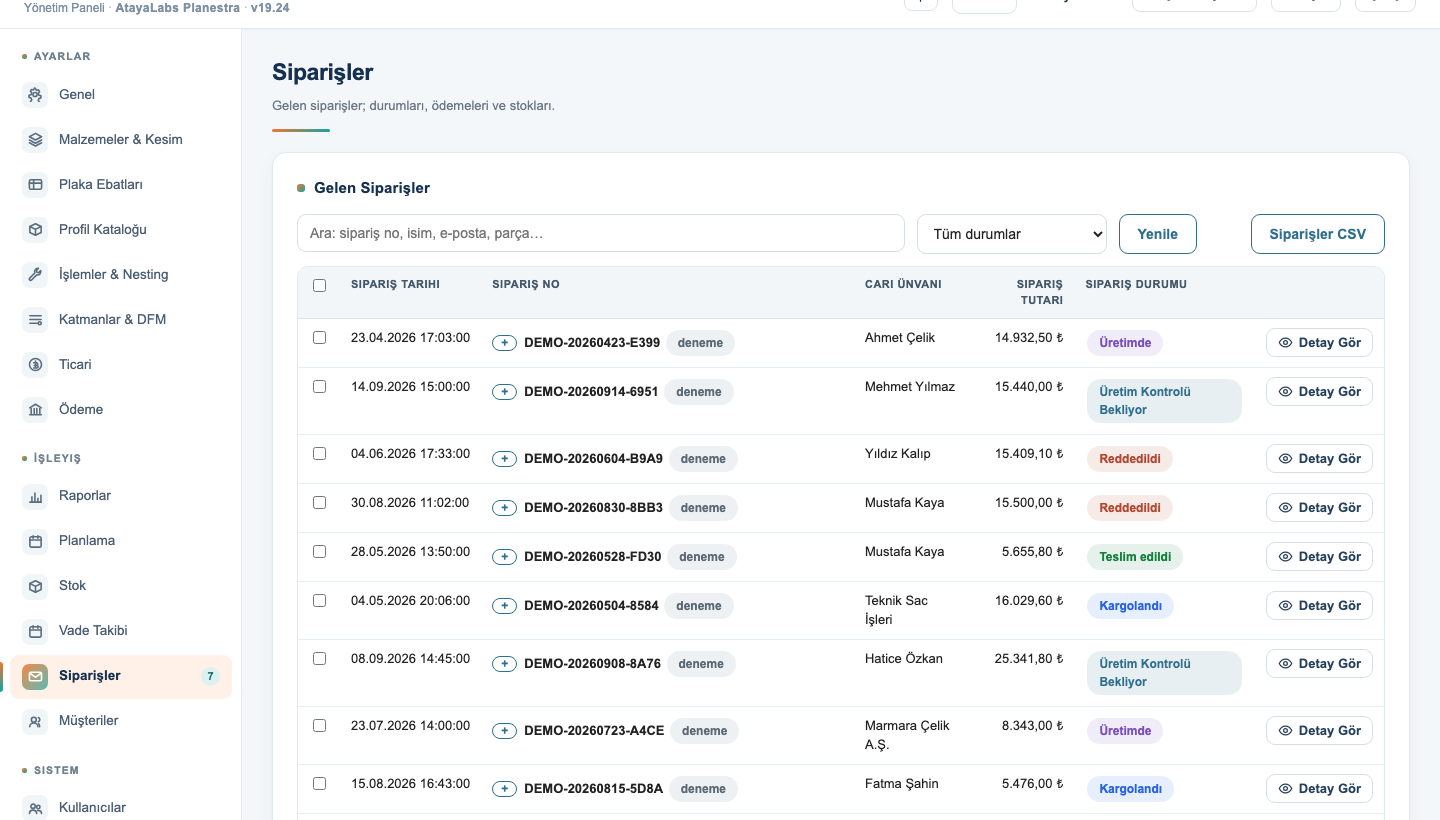
Task: Click the Vade Takibi calendar icon
Action: pos(35,631)
